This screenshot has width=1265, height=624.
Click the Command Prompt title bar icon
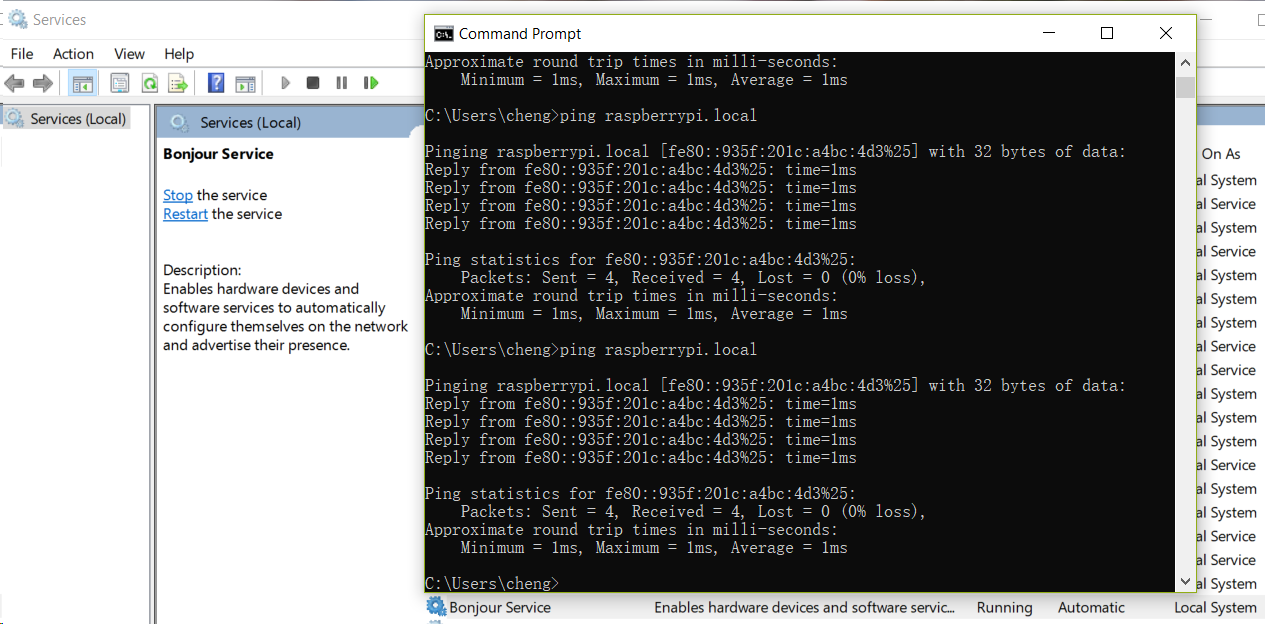click(443, 34)
